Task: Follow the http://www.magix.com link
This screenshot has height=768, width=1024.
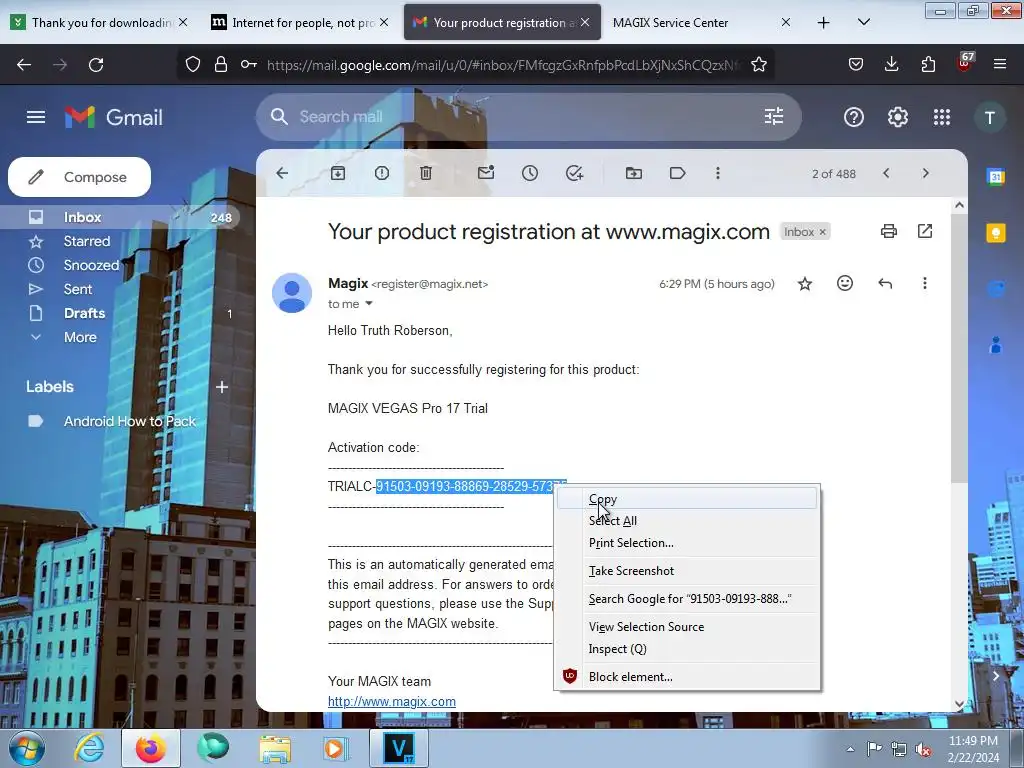Action: tap(392, 701)
